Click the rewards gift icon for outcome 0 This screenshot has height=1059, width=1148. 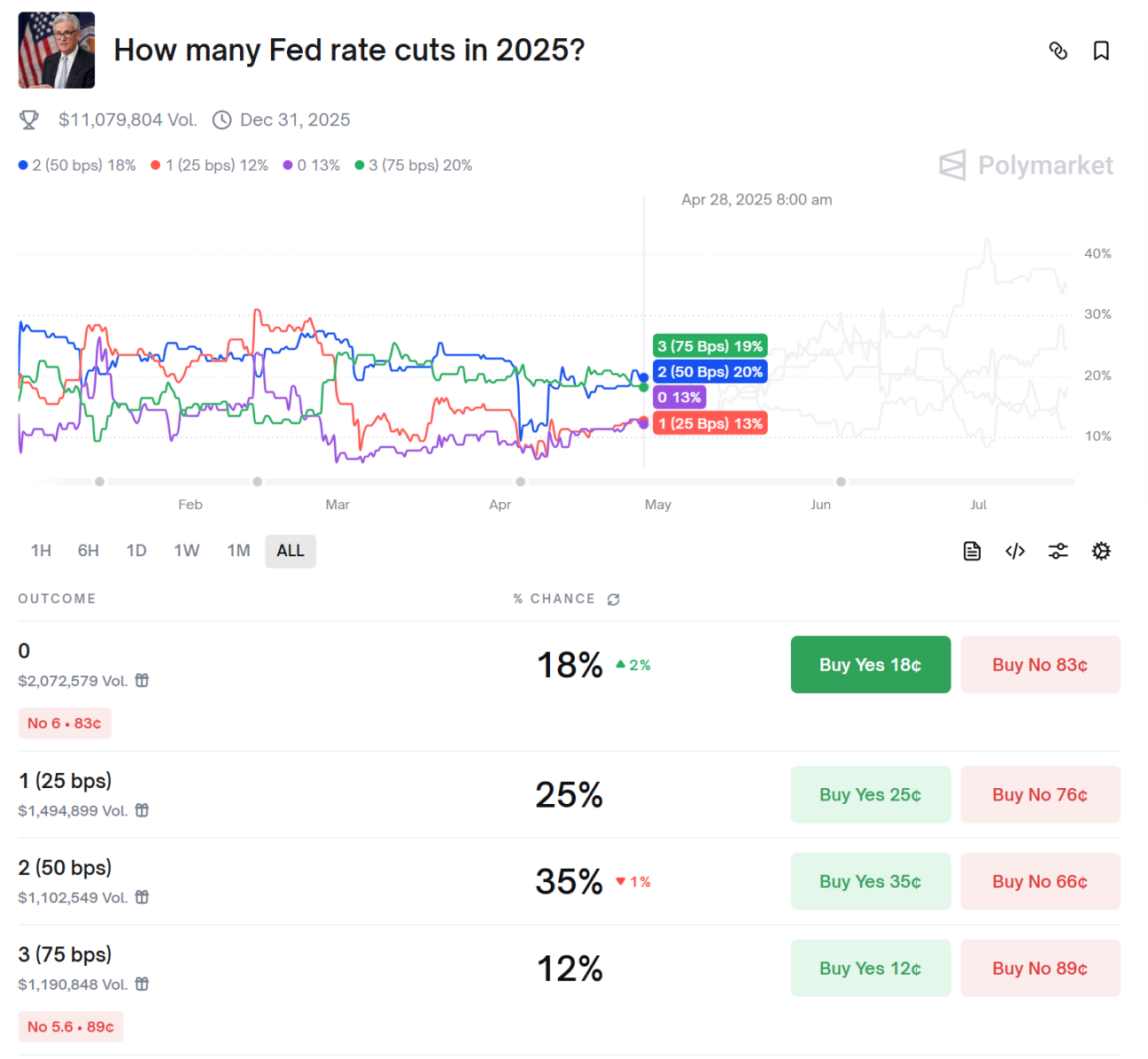coord(143,681)
